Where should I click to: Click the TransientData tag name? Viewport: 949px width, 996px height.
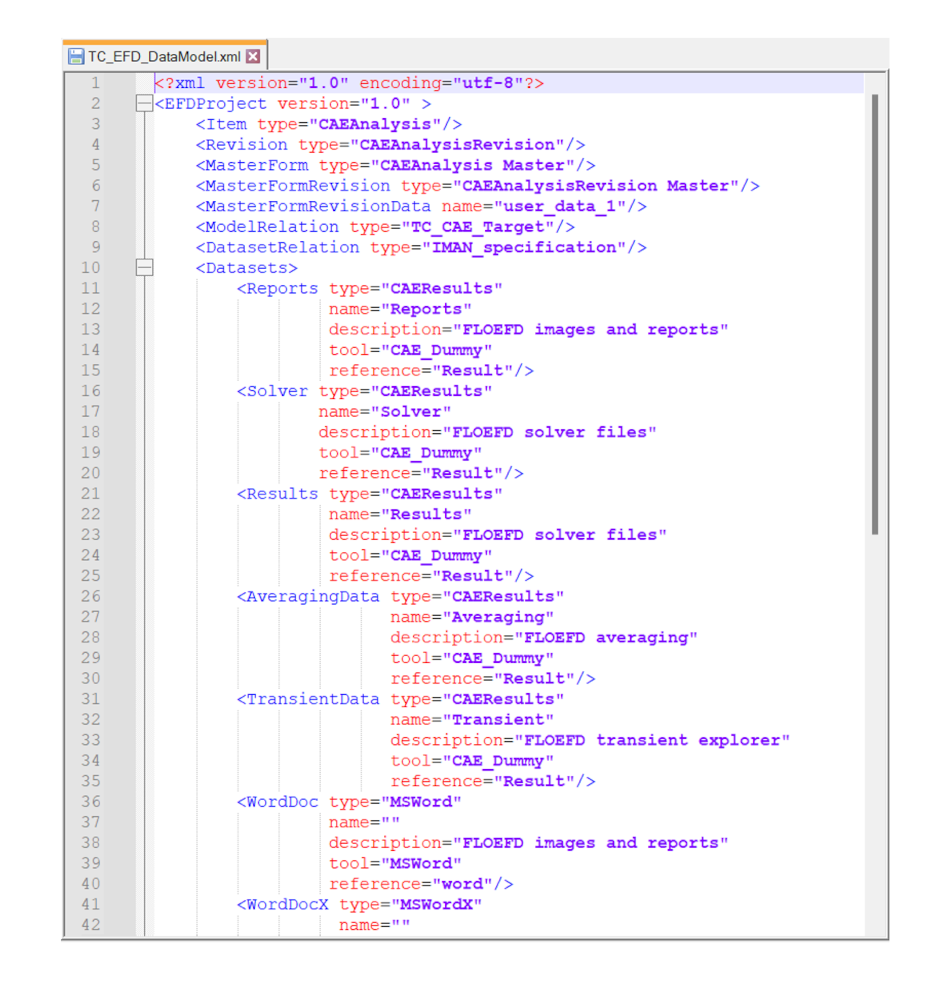tap(312, 699)
